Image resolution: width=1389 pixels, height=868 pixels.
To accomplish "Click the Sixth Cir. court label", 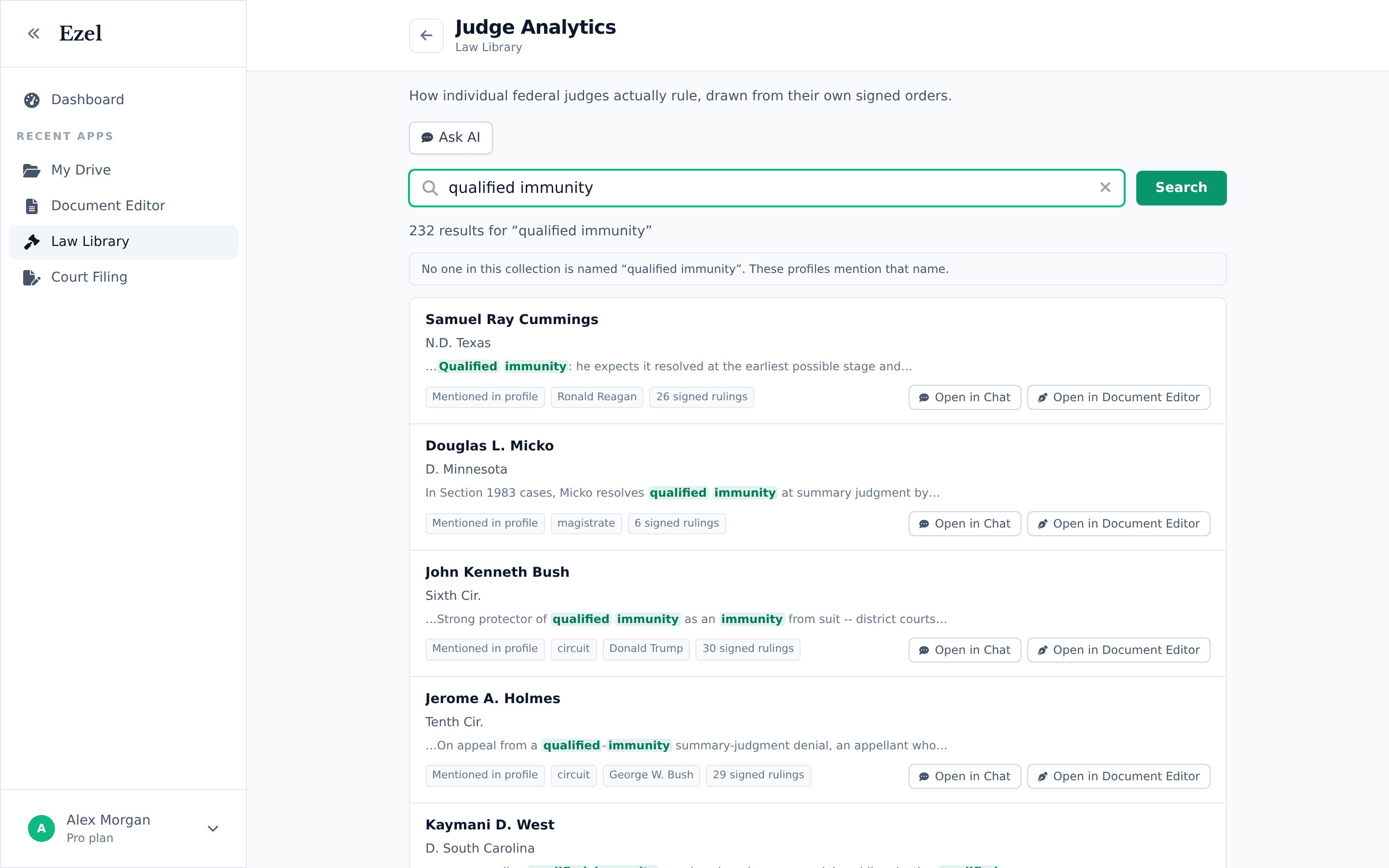I will 453,596.
